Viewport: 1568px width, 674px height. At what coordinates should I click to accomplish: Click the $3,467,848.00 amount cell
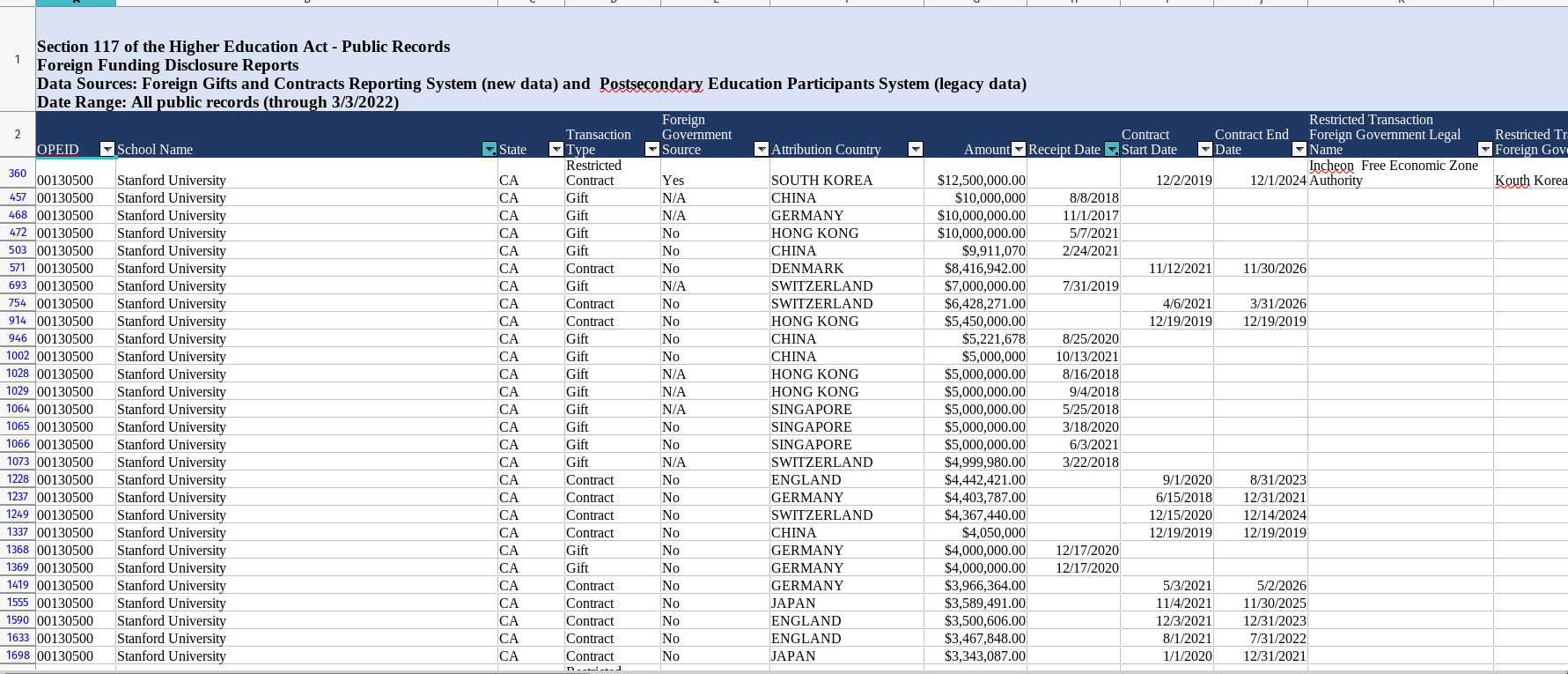click(x=975, y=639)
